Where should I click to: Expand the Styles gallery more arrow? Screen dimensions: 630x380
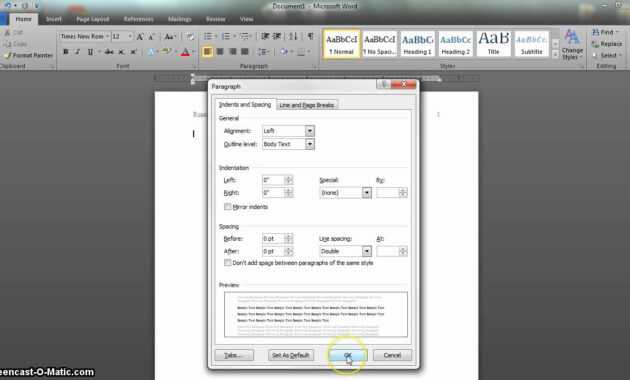click(x=555, y=55)
